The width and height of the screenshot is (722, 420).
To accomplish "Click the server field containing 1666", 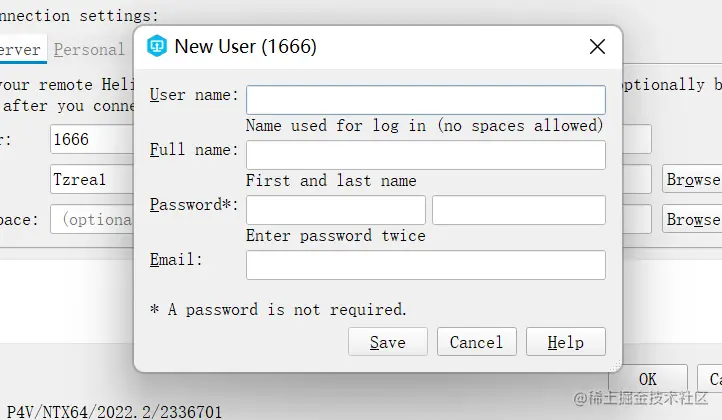I will pyautogui.click(x=90, y=139).
